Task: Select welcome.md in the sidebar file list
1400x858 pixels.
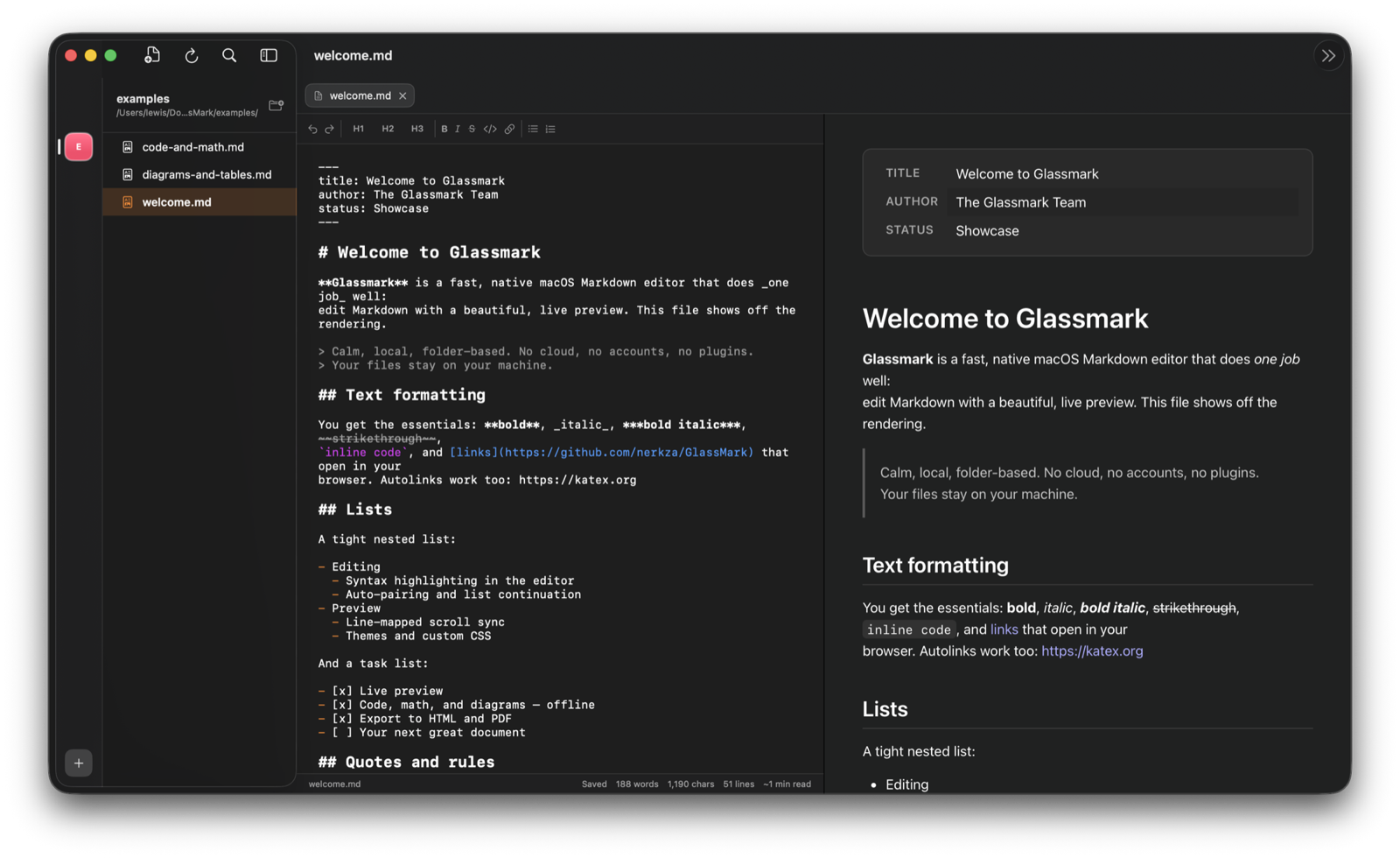Action: (x=199, y=202)
